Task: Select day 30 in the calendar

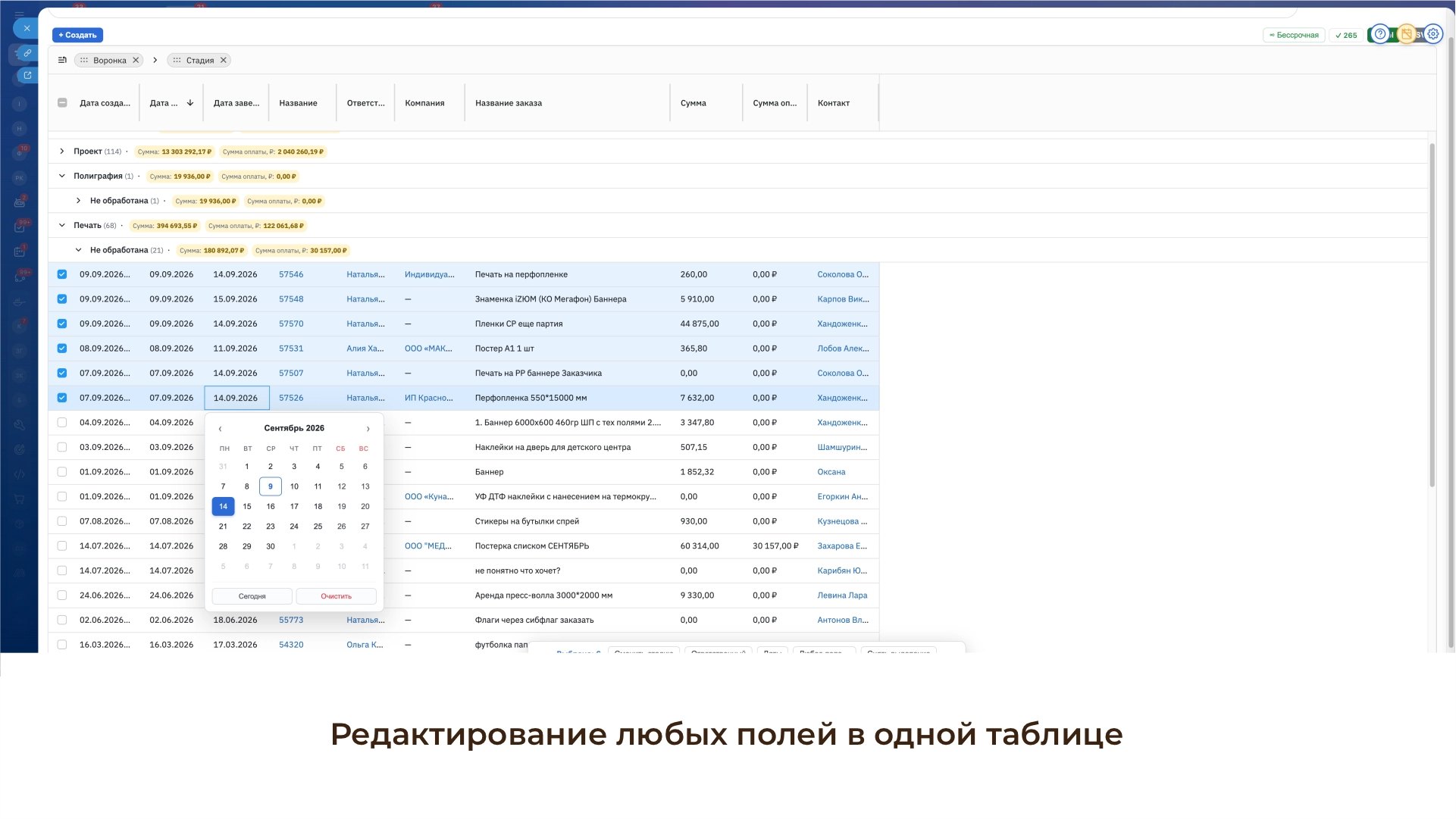Action: [271, 546]
